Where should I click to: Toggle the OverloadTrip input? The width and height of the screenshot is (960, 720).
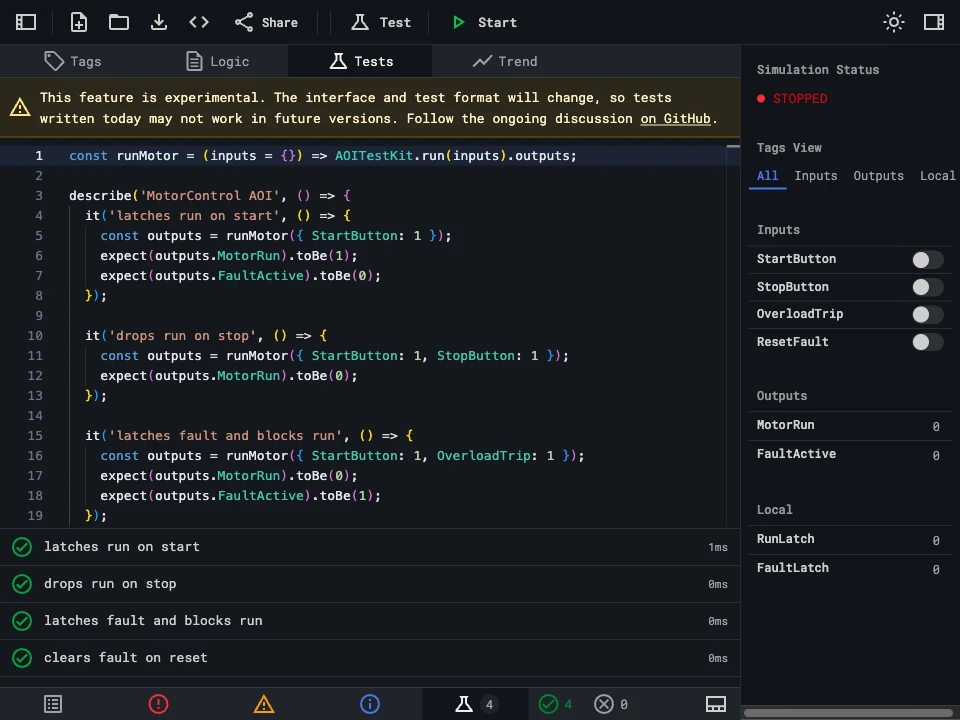[927, 314]
